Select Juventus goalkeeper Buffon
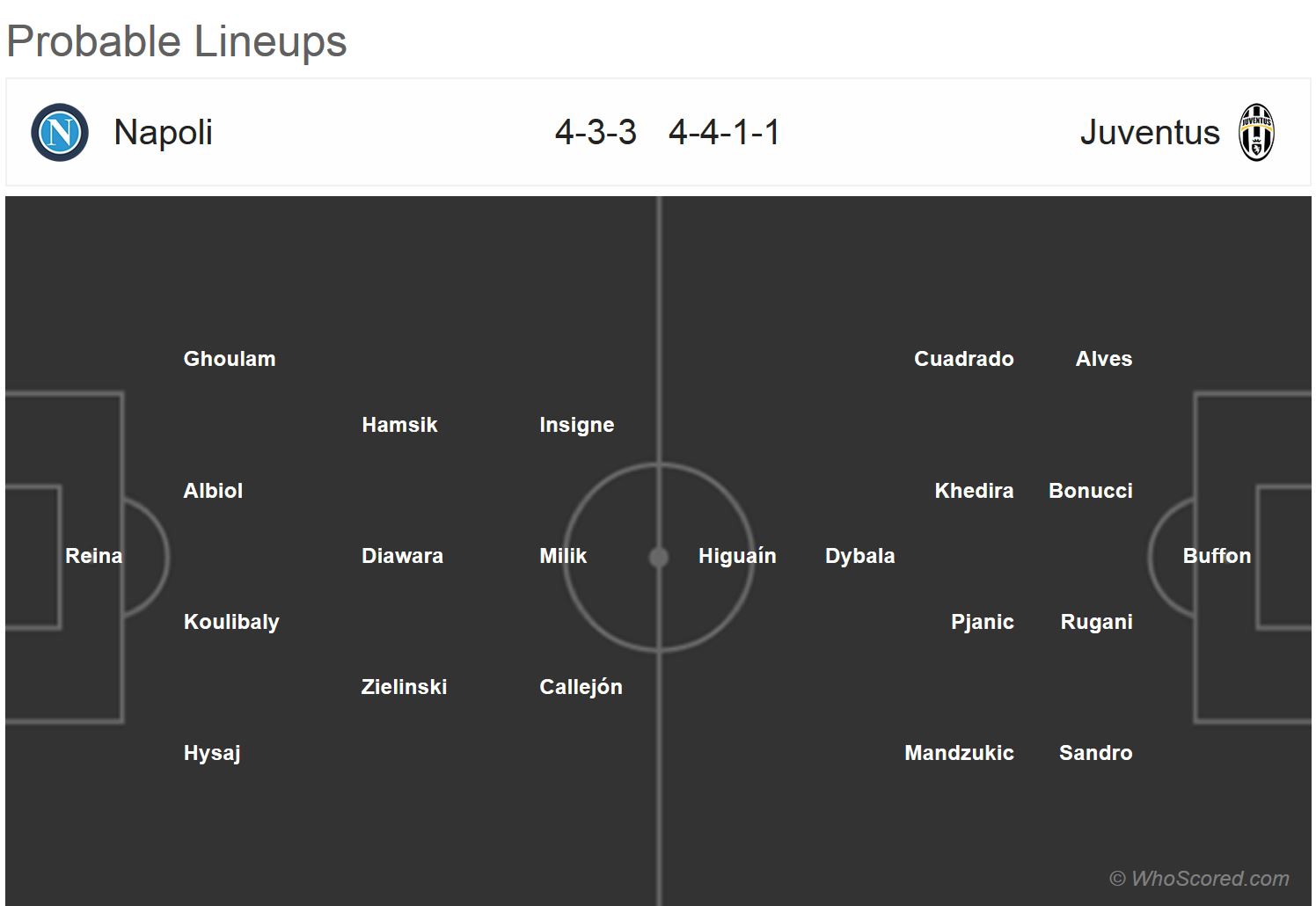Viewport: 1316px width, 906px height. click(1216, 556)
